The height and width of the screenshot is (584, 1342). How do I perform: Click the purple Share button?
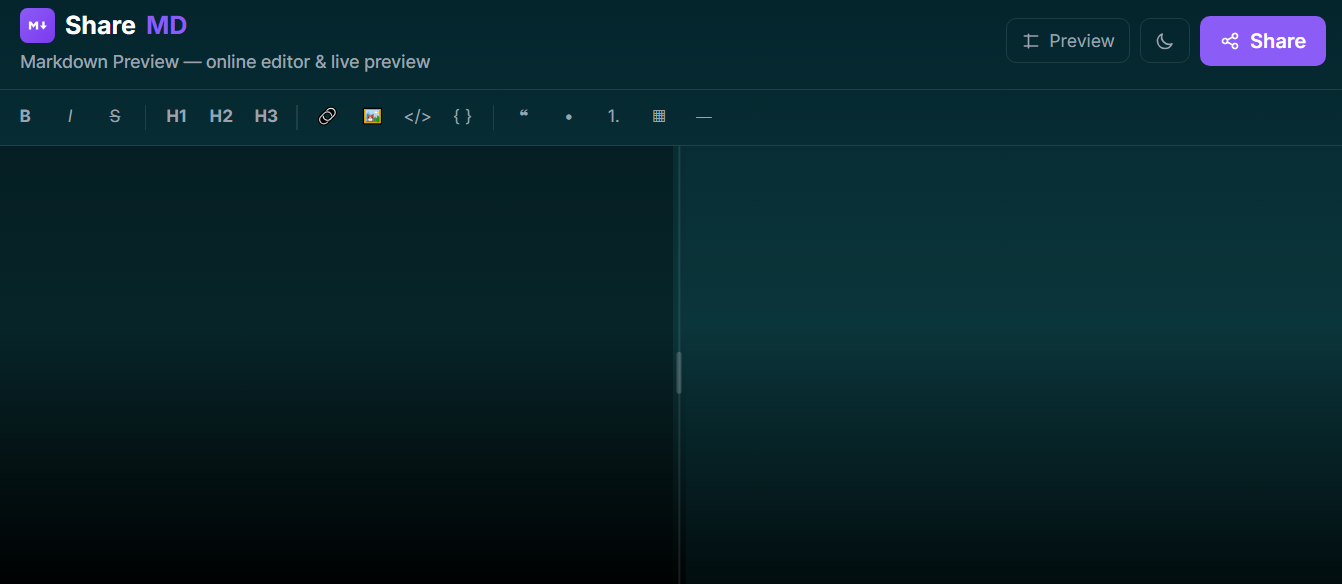(x=1263, y=41)
